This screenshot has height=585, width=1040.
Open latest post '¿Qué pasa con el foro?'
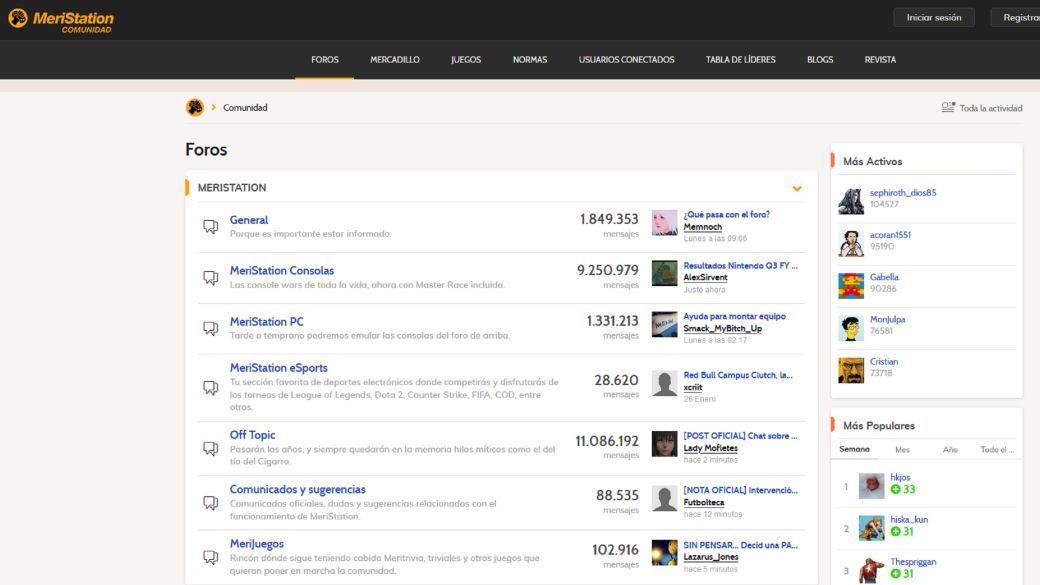pyautogui.click(x=726, y=214)
